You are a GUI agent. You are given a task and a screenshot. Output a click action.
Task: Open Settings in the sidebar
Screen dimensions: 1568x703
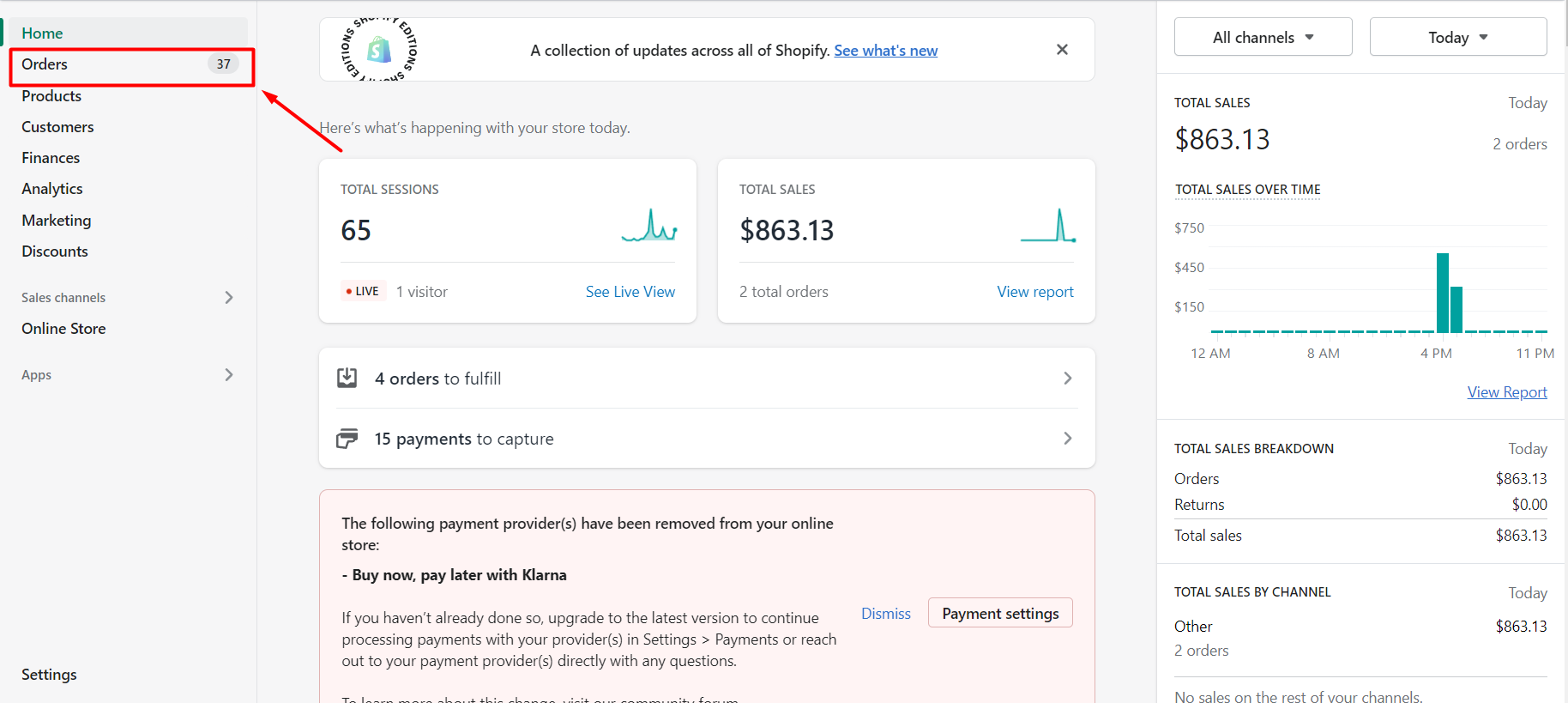pyautogui.click(x=49, y=675)
